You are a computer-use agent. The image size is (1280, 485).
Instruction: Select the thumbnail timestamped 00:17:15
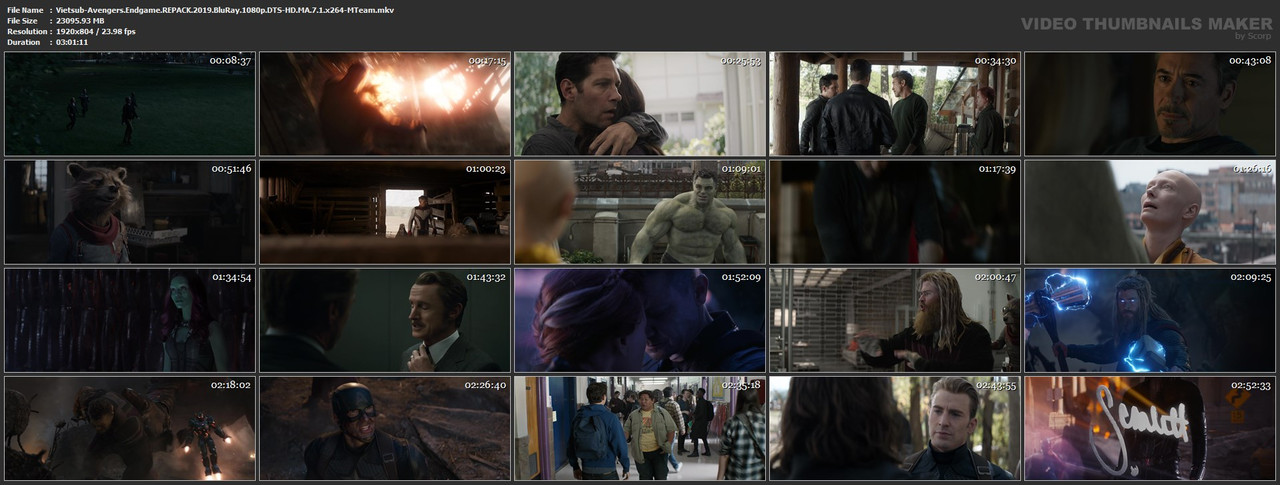(x=385, y=104)
